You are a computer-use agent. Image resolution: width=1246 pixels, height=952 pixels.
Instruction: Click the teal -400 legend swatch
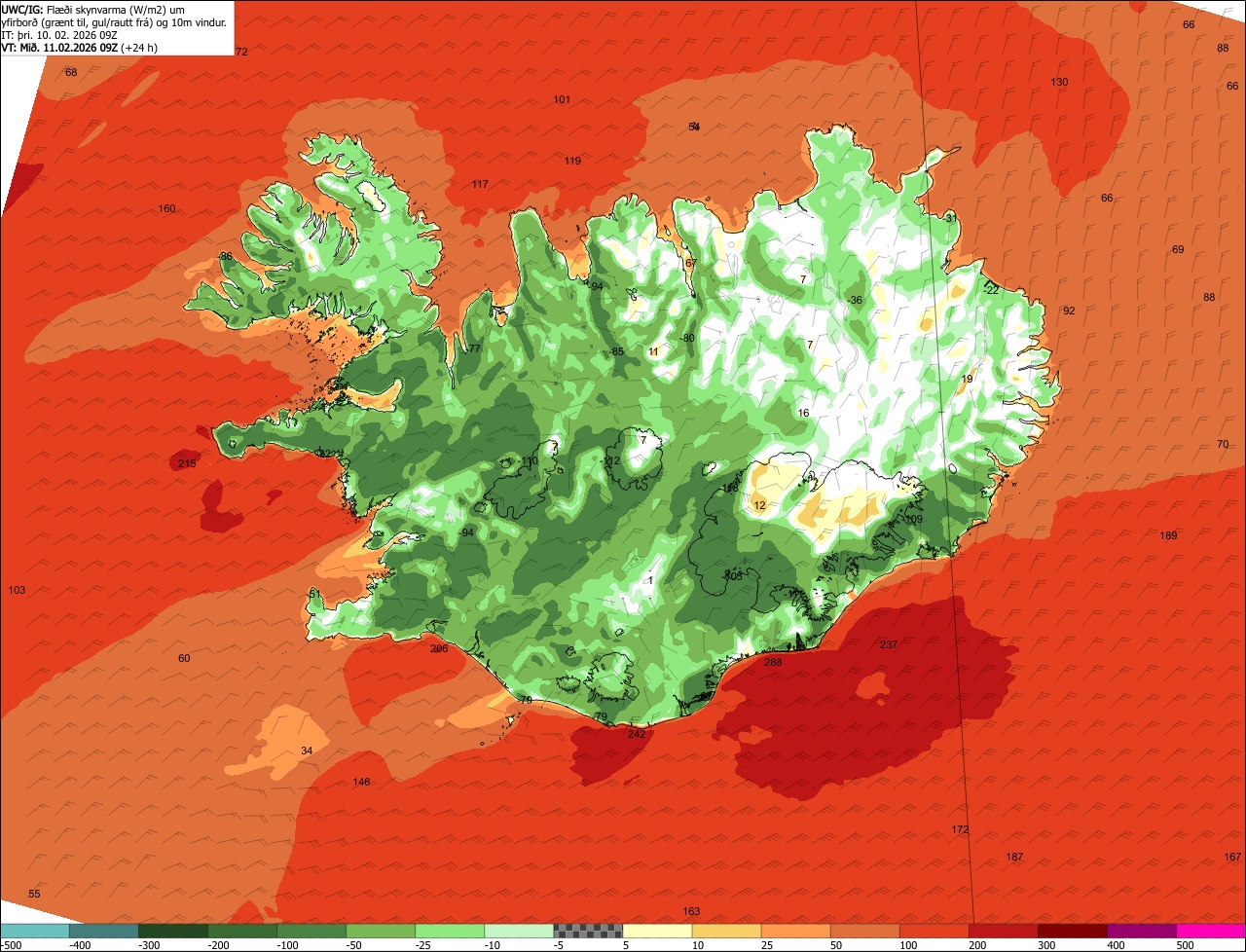pyautogui.click(x=104, y=931)
